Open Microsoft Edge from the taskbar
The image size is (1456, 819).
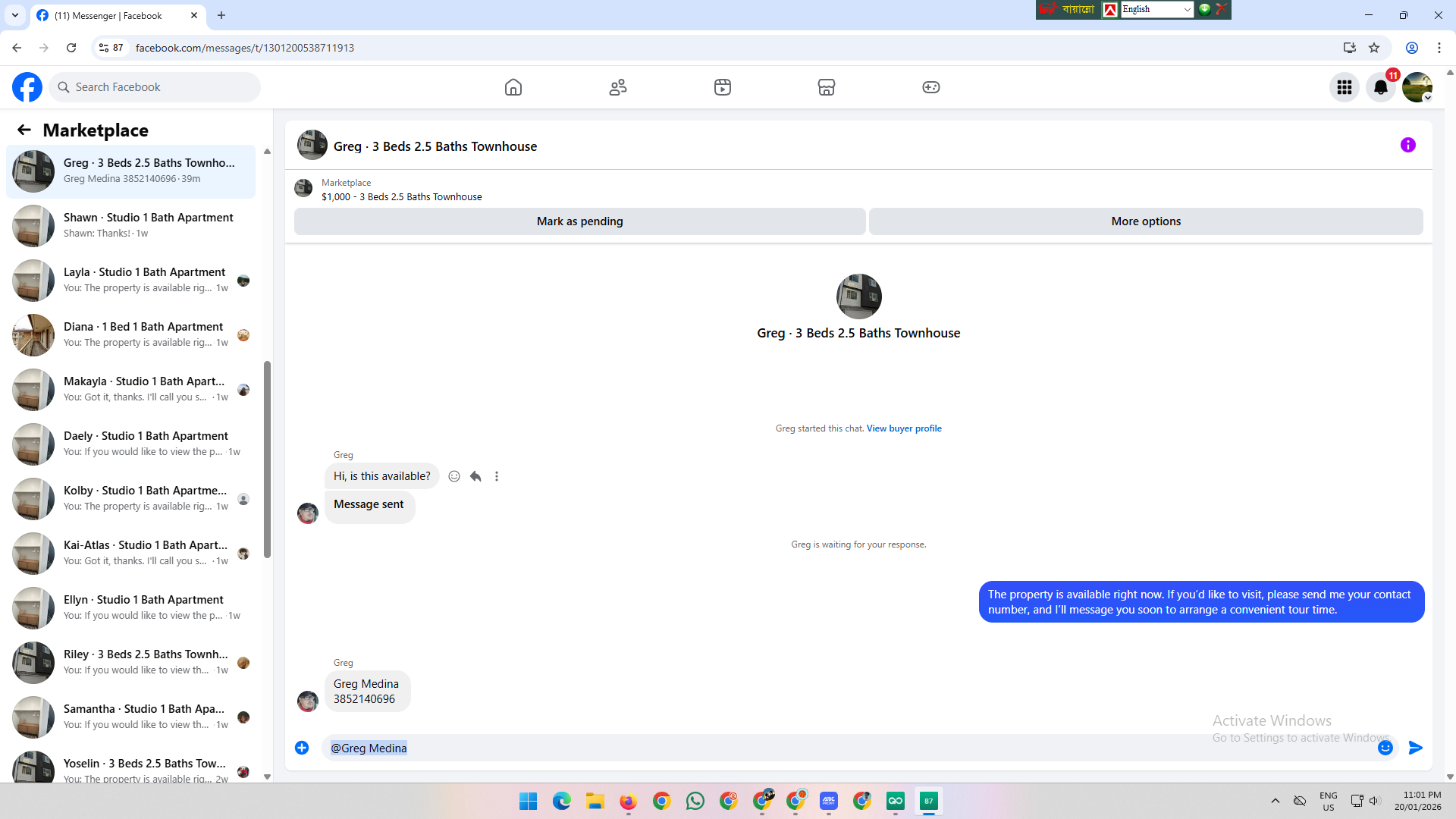coord(562,801)
